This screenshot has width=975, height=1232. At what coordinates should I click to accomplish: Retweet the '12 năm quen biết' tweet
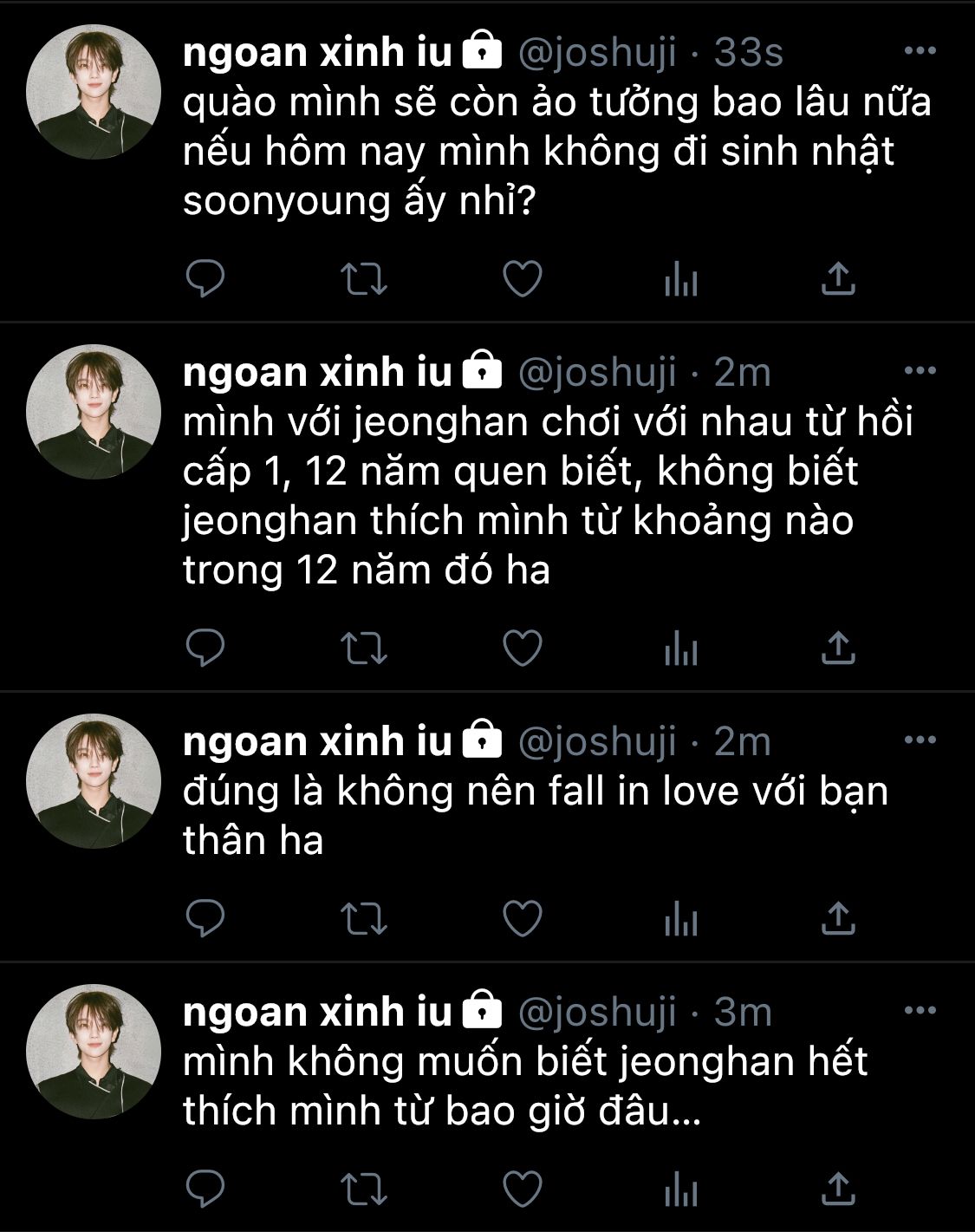point(363,649)
